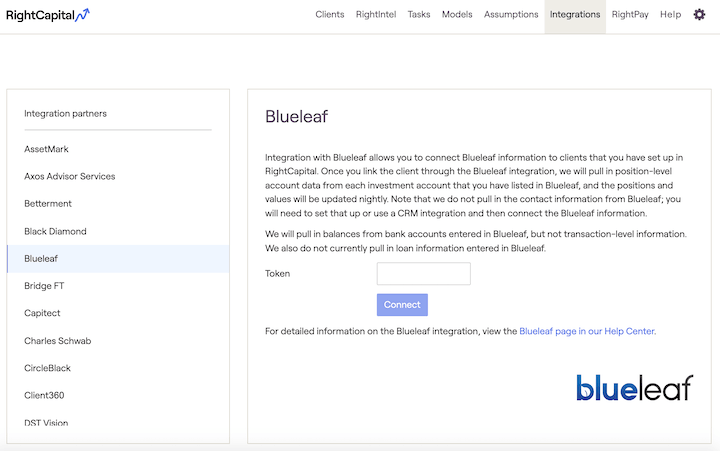Open the Clients tab
This screenshot has width=720, height=451.
(x=330, y=15)
